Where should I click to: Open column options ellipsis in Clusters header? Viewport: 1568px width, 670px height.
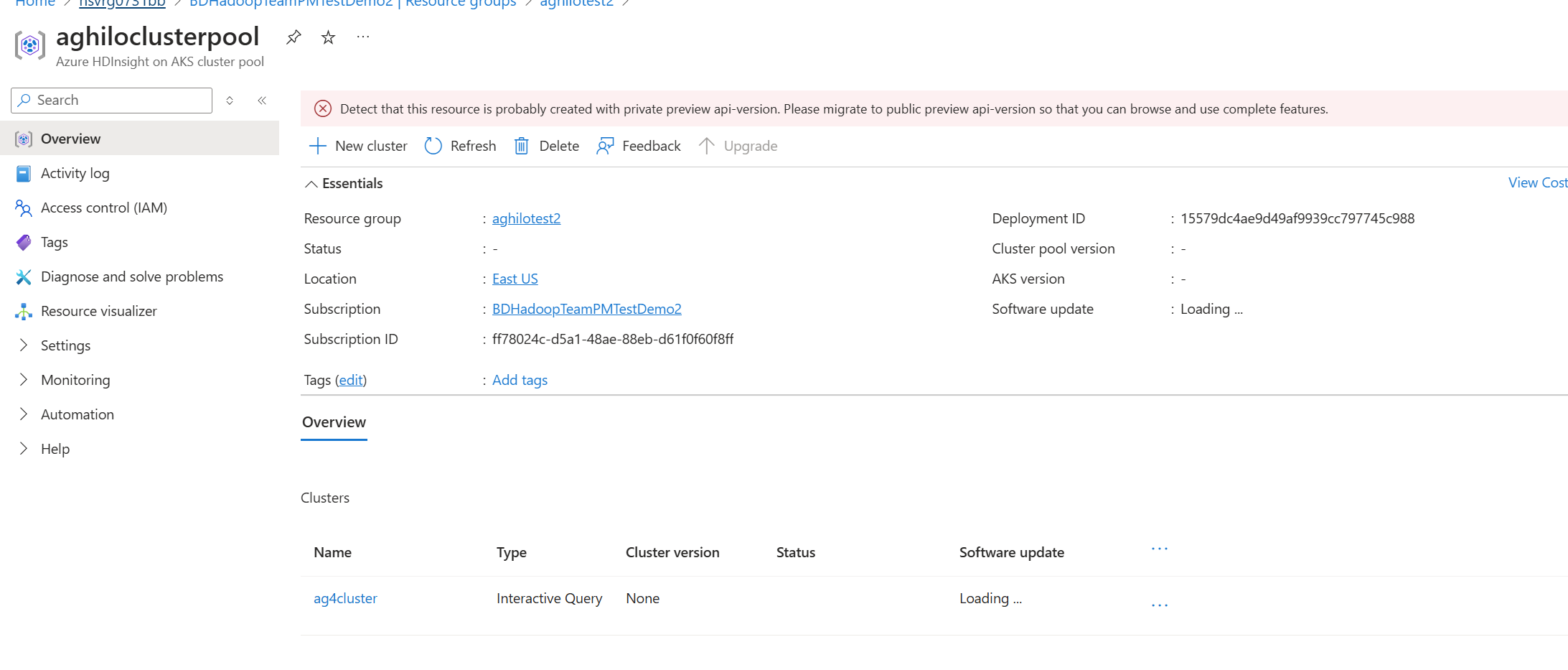tap(1160, 549)
